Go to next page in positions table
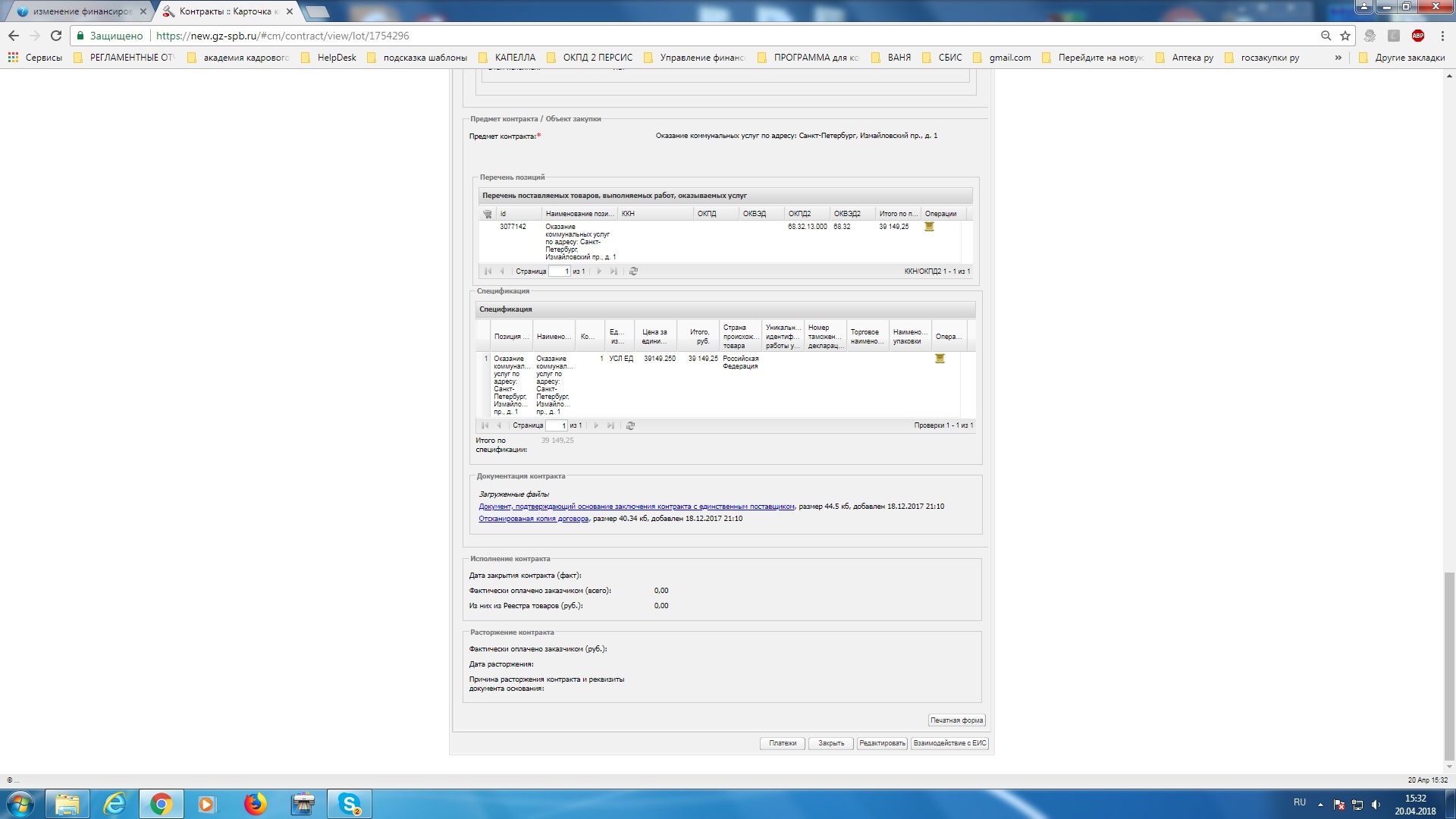Image resolution: width=1456 pixels, height=819 pixels. click(599, 271)
